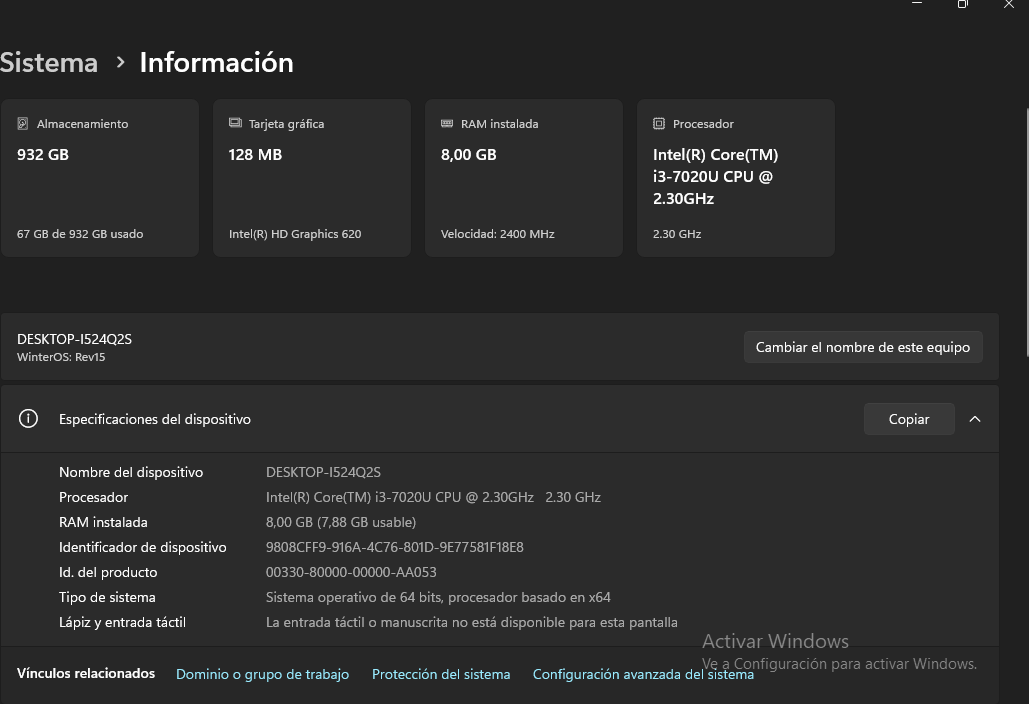
Task: Click the info icon beside Especificaciones del dispositivo
Action: click(28, 419)
